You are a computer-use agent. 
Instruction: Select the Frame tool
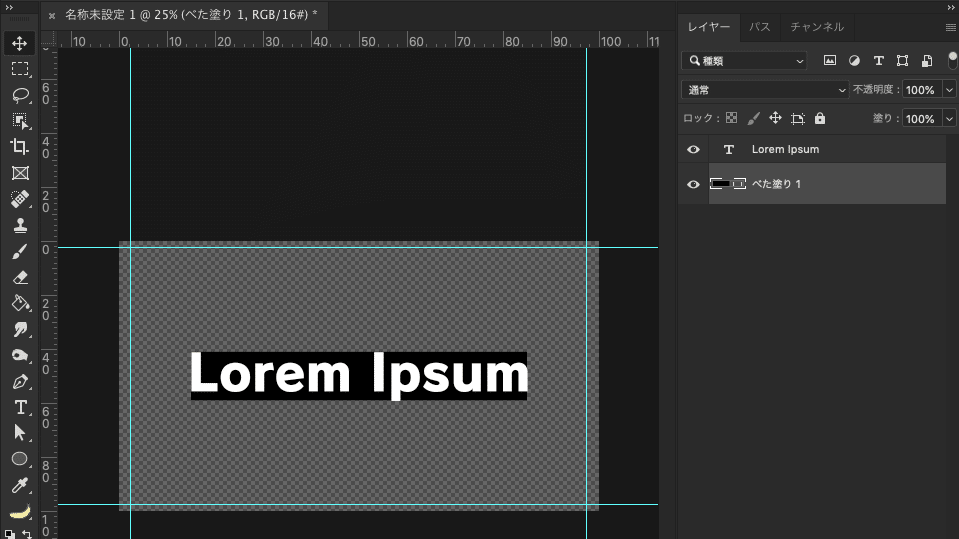pyautogui.click(x=20, y=173)
